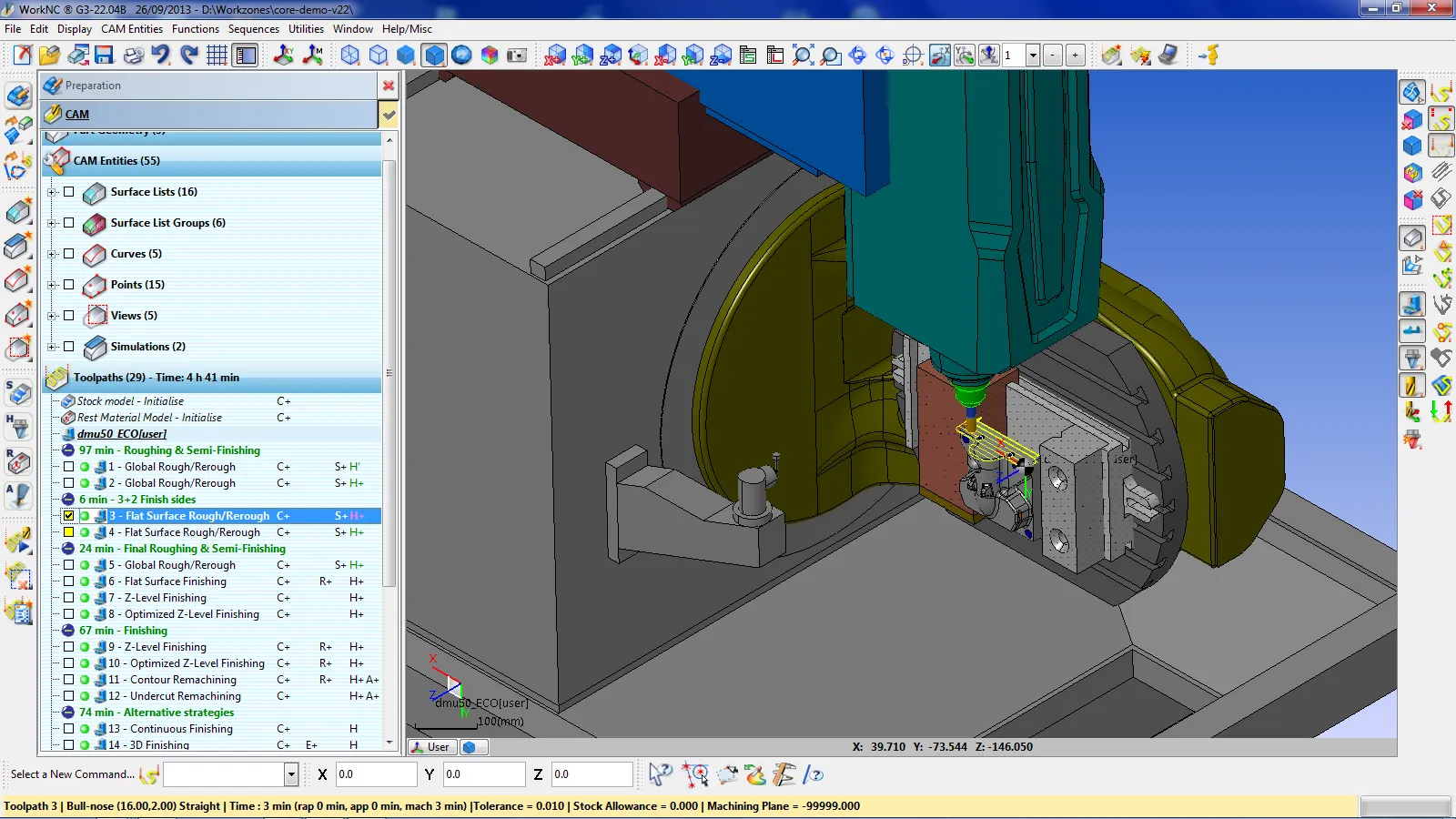The image size is (1456, 819).
Task: Expand the Curves (5) tree node
Action: click(x=52, y=254)
